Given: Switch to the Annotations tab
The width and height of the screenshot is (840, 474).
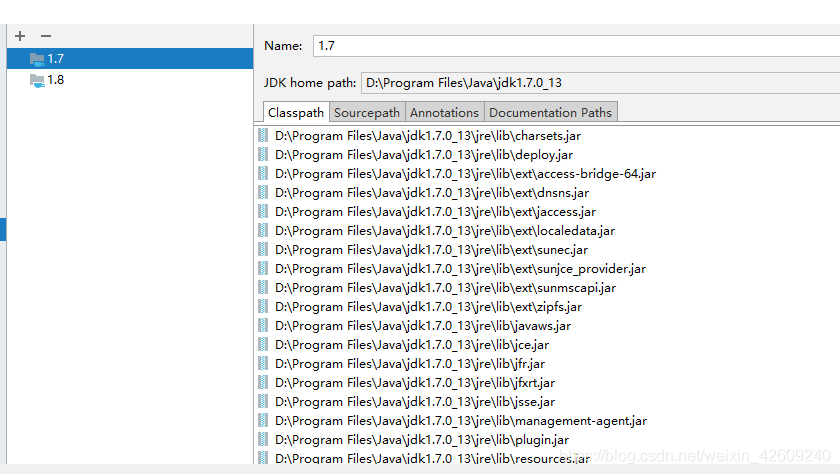Looking at the screenshot, I should 444,112.
